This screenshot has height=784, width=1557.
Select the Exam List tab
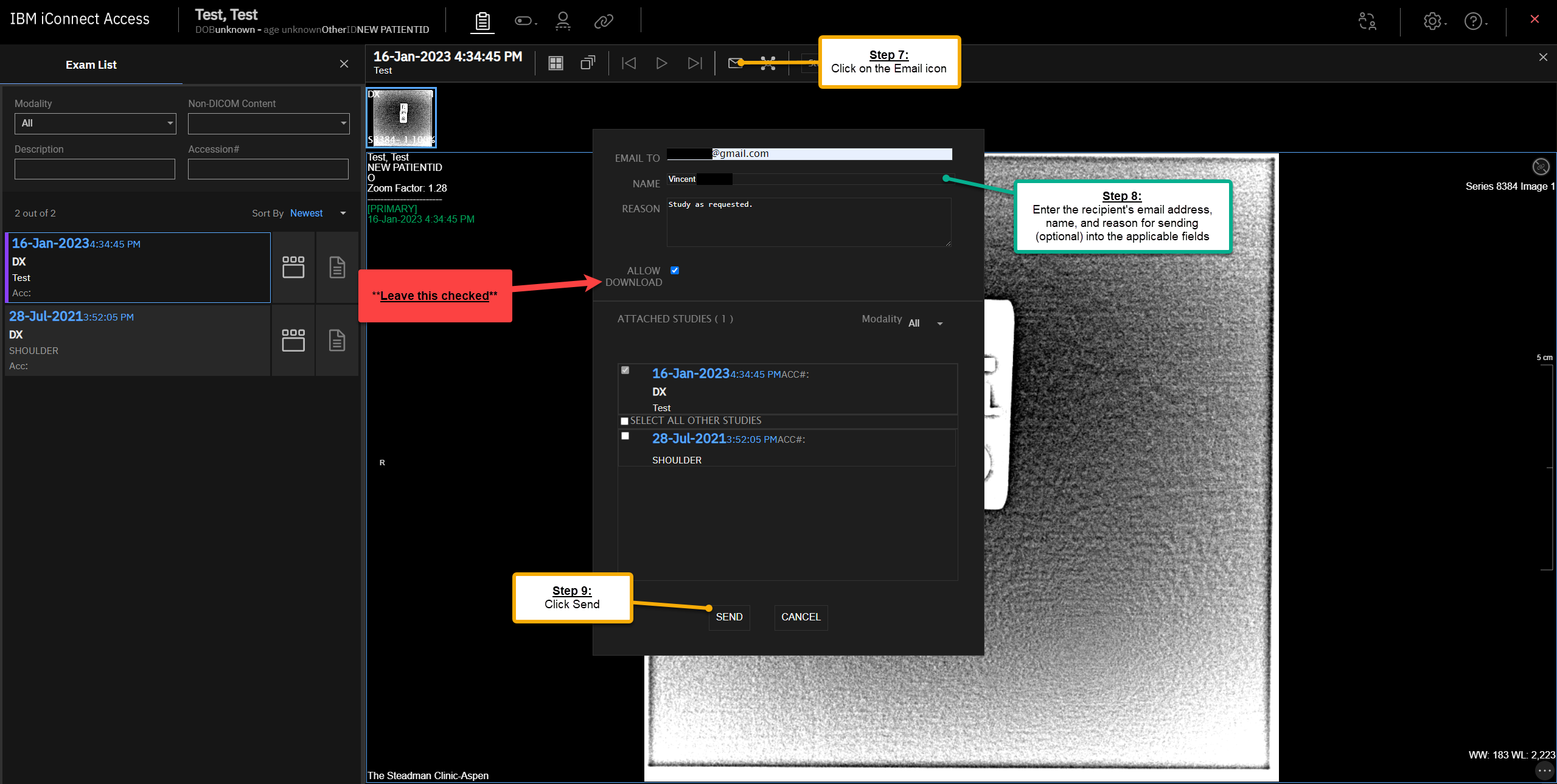pos(91,64)
